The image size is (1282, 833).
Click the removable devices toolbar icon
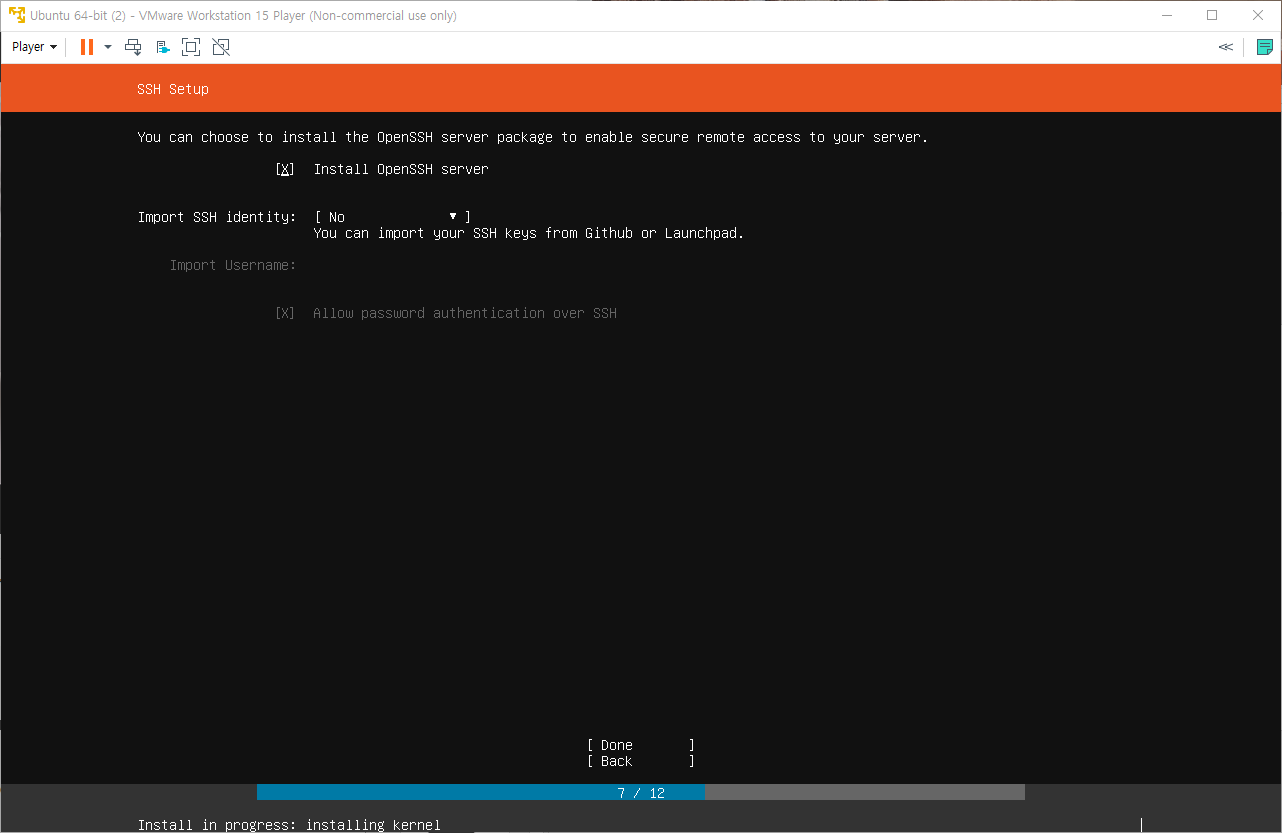(x=163, y=47)
